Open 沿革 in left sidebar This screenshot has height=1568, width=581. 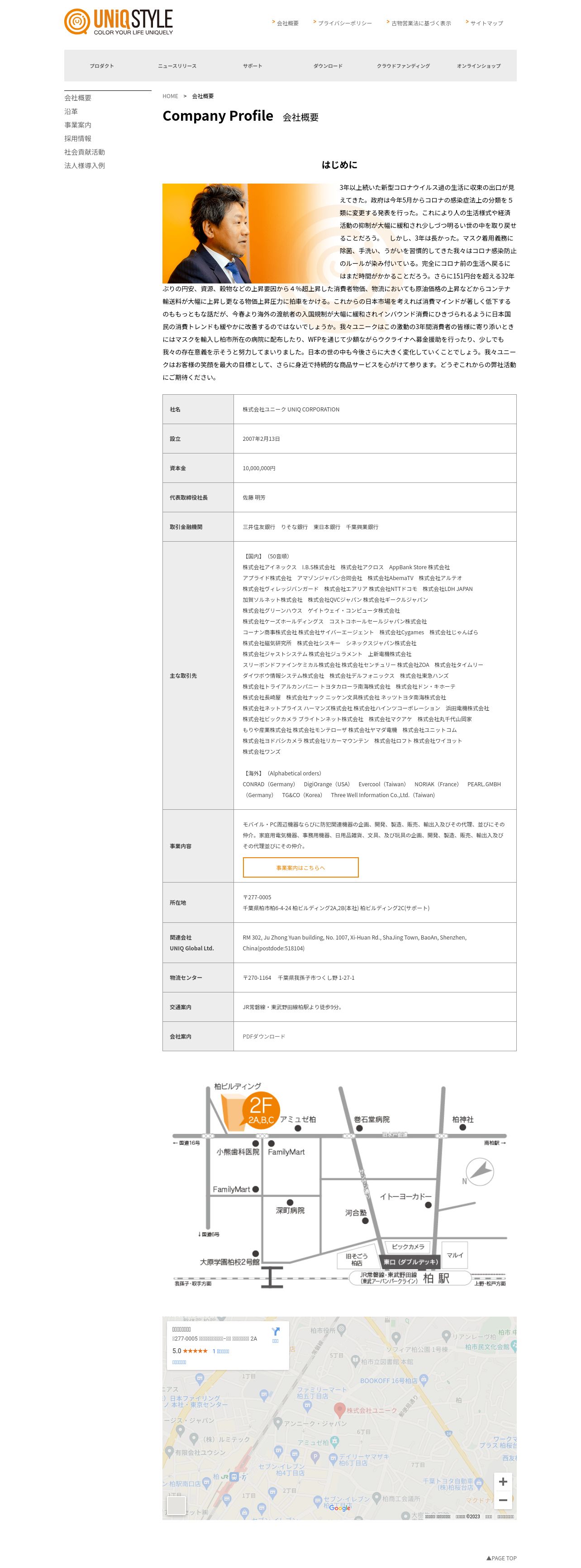point(71,111)
